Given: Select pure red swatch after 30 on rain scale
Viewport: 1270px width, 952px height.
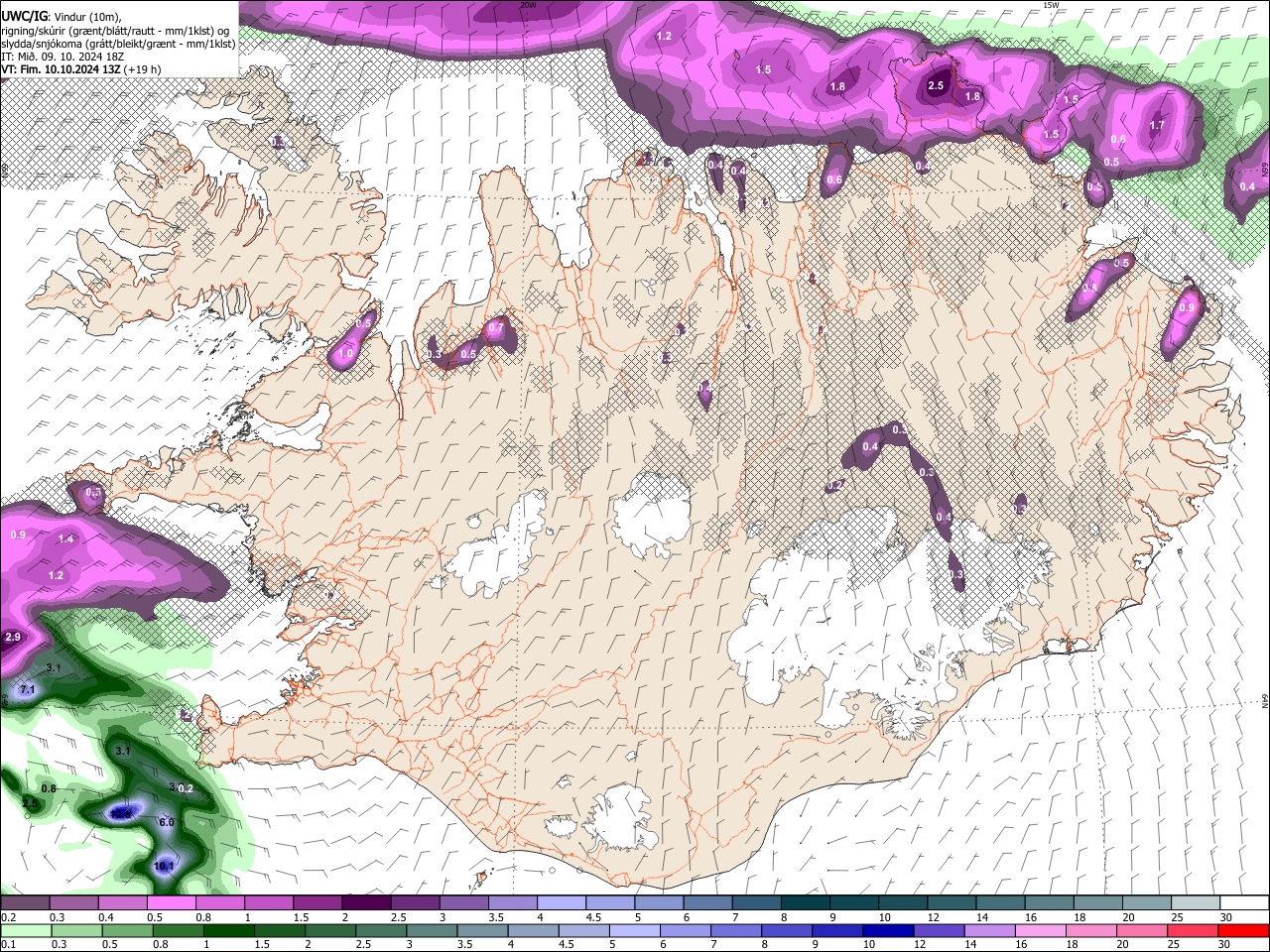Looking at the screenshot, I should (x=1243, y=930).
